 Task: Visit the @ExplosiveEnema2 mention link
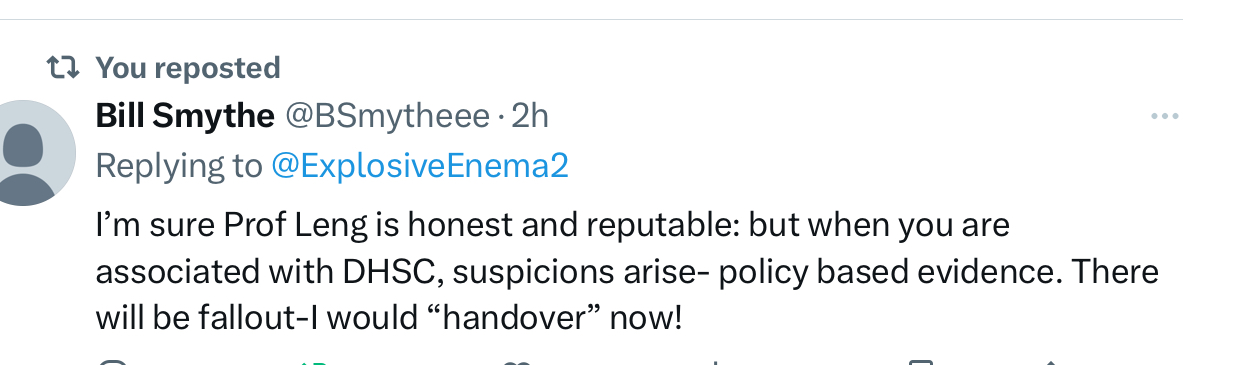(420, 165)
